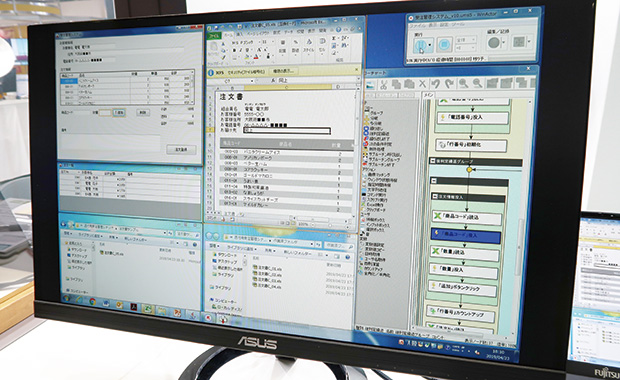The height and width of the screenshot is (380, 620).
Task: Open the dropdown arrow beside the record button
Action: (504, 43)
